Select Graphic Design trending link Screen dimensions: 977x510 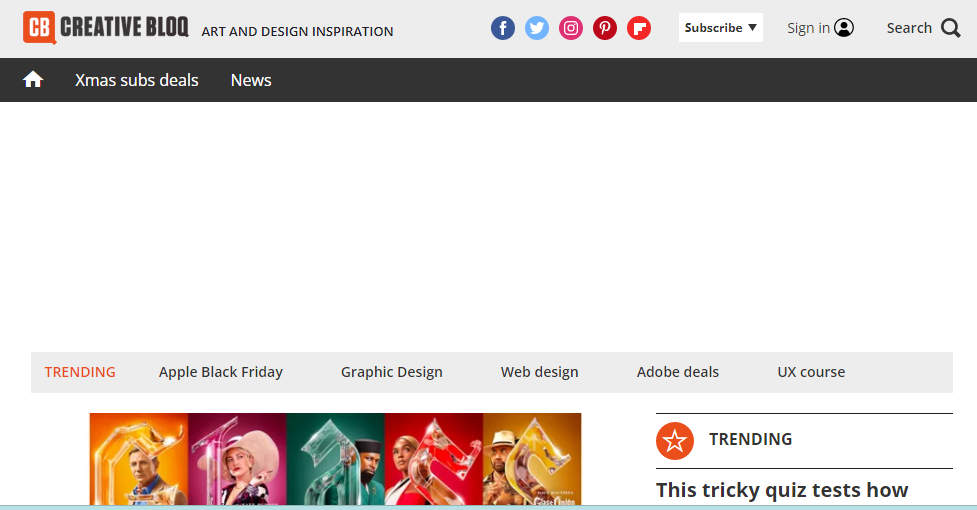[391, 372]
